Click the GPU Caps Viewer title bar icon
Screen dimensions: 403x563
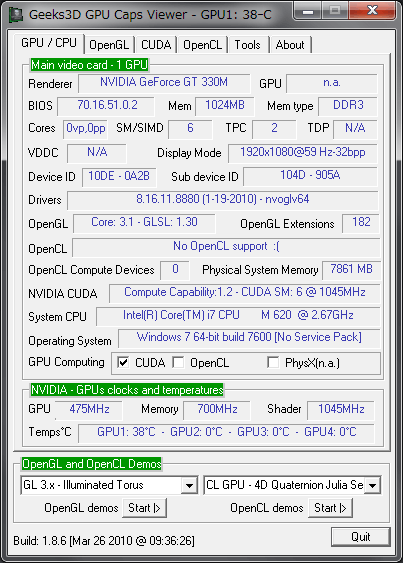(x=16, y=15)
